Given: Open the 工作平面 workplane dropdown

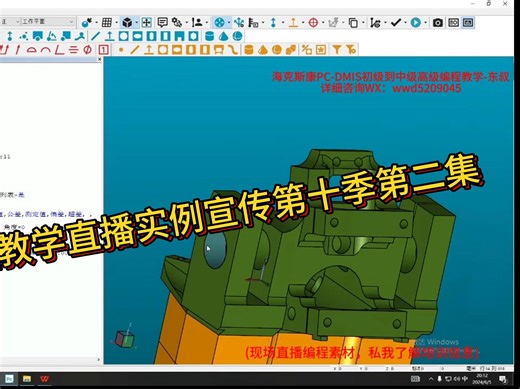Looking at the screenshot, I should coord(48,22).
